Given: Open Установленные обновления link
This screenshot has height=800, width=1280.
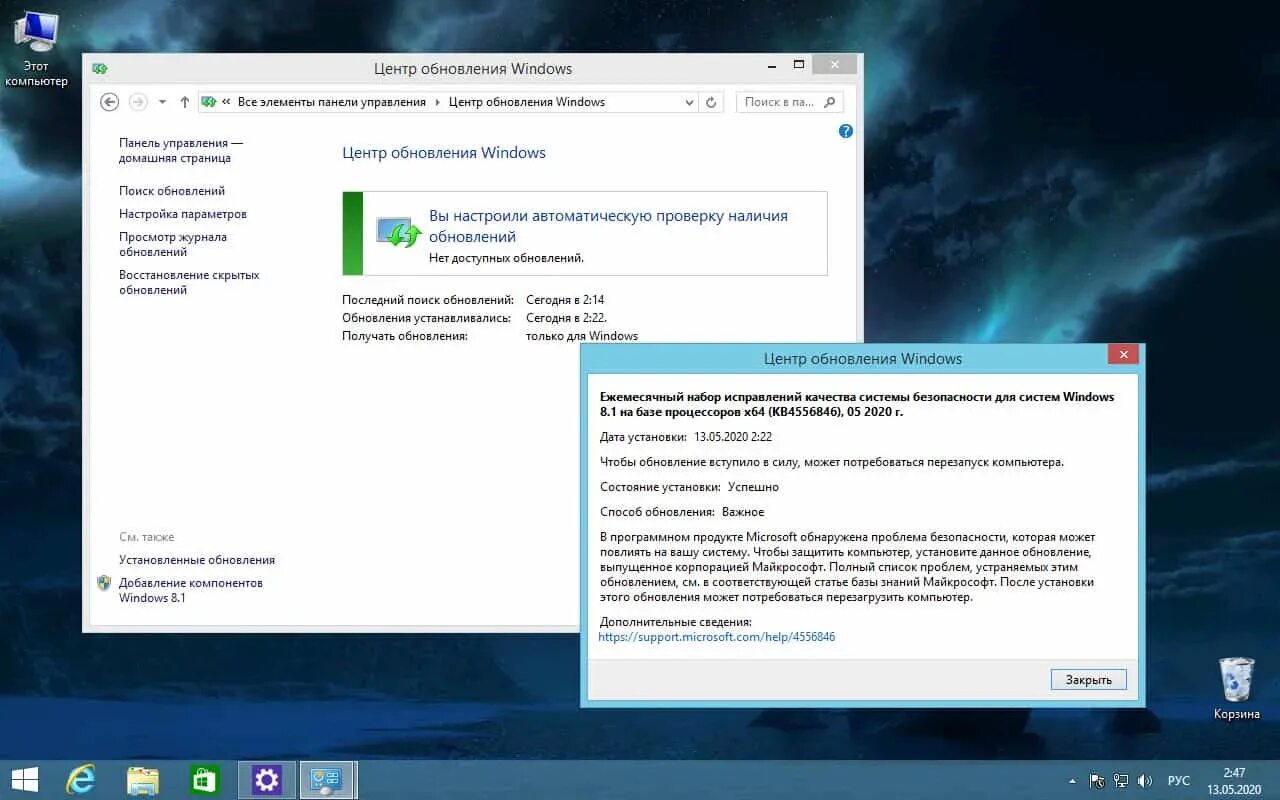Looking at the screenshot, I should coord(197,560).
